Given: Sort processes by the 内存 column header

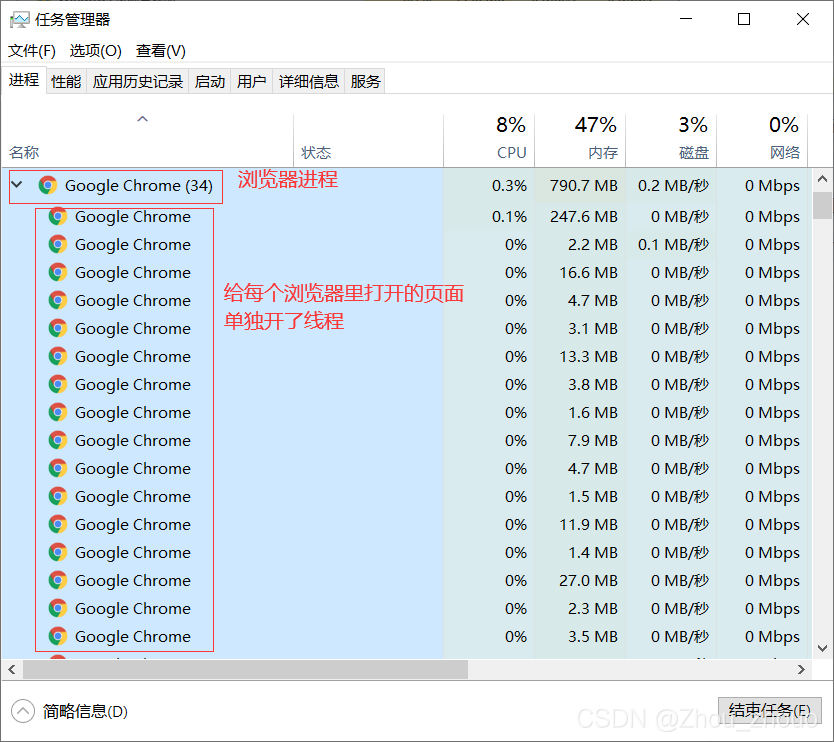Looking at the screenshot, I should coord(580,140).
